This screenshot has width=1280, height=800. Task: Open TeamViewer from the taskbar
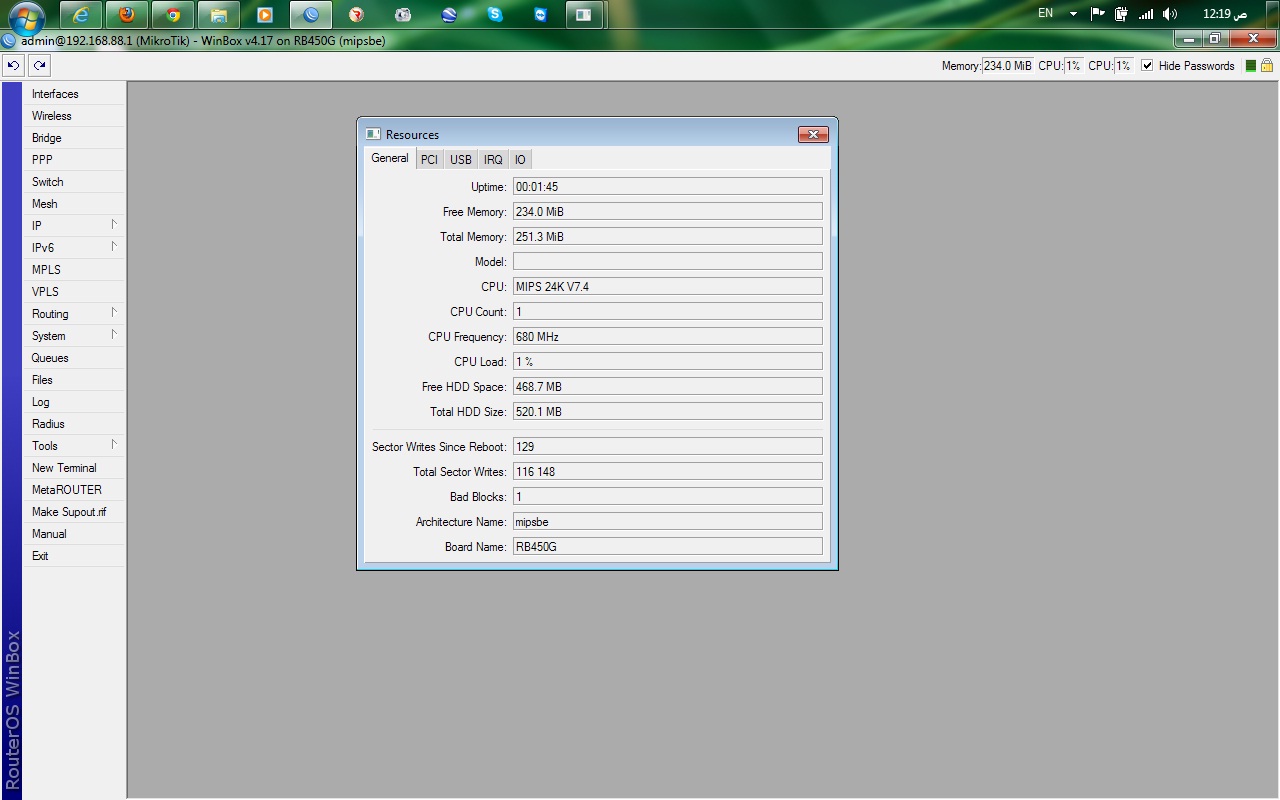(541, 15)
